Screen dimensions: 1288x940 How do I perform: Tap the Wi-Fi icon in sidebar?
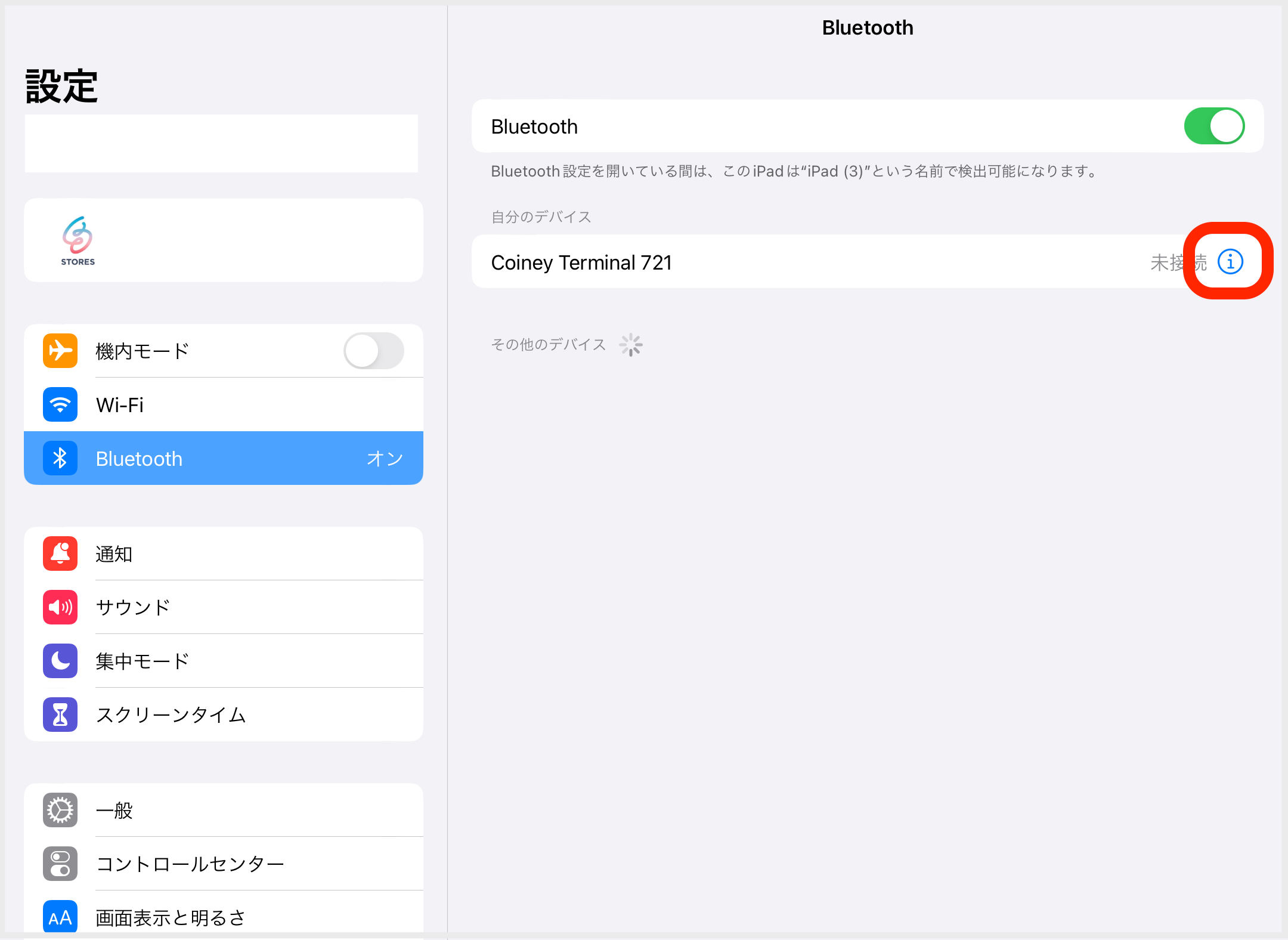click(x=60, y=404)
